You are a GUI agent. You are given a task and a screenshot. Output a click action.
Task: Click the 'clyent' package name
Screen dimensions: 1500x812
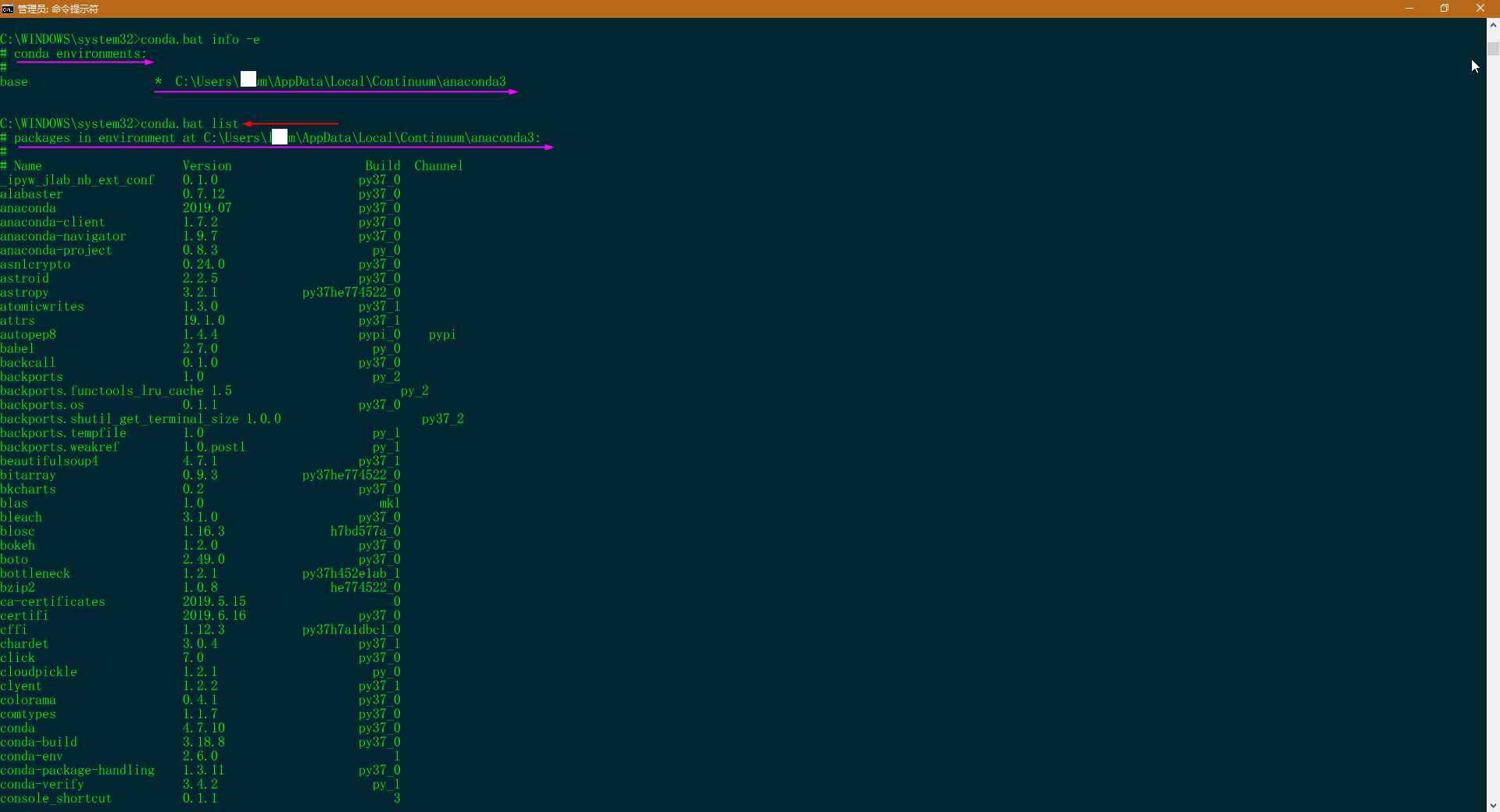click(x=21, y=686)
